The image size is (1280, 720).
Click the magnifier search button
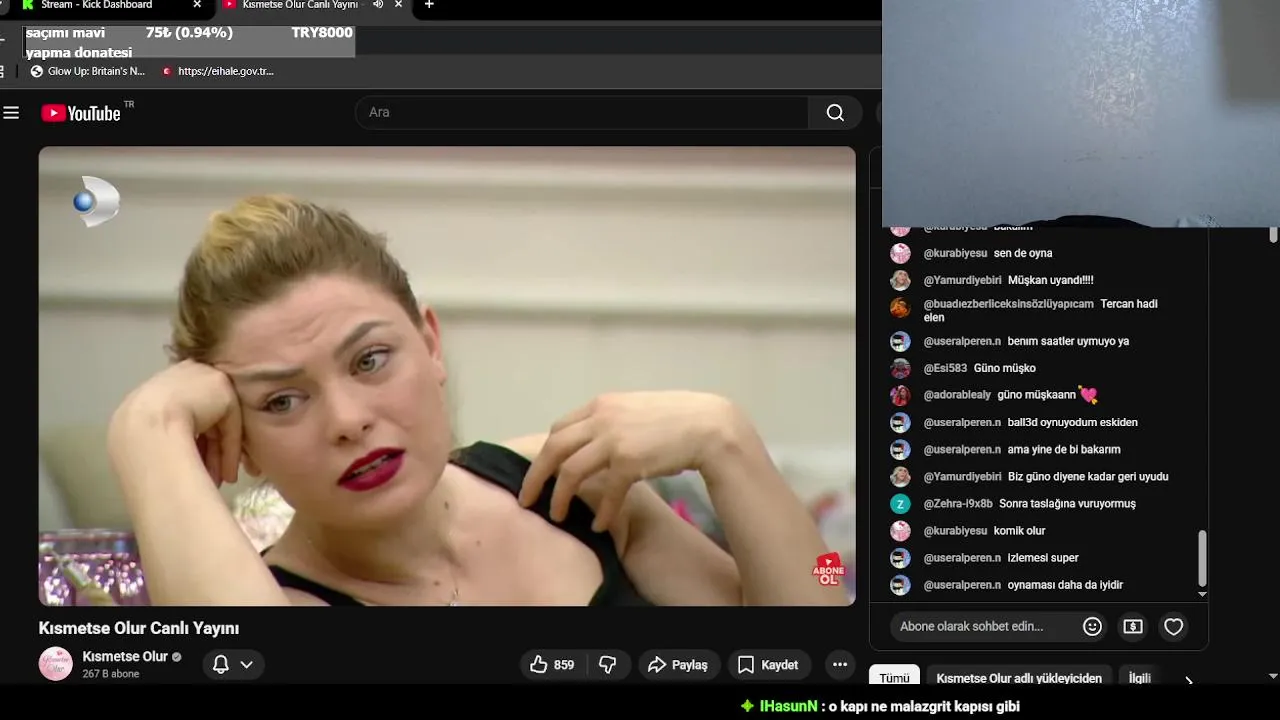pos(835,113)
